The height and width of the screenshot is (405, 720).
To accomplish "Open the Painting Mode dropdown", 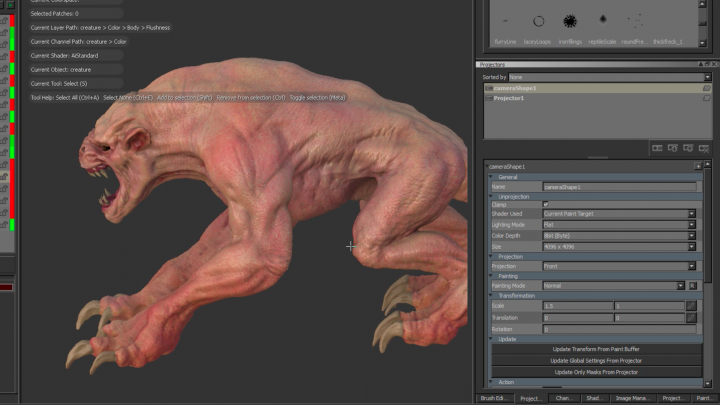I will [613, 286].
